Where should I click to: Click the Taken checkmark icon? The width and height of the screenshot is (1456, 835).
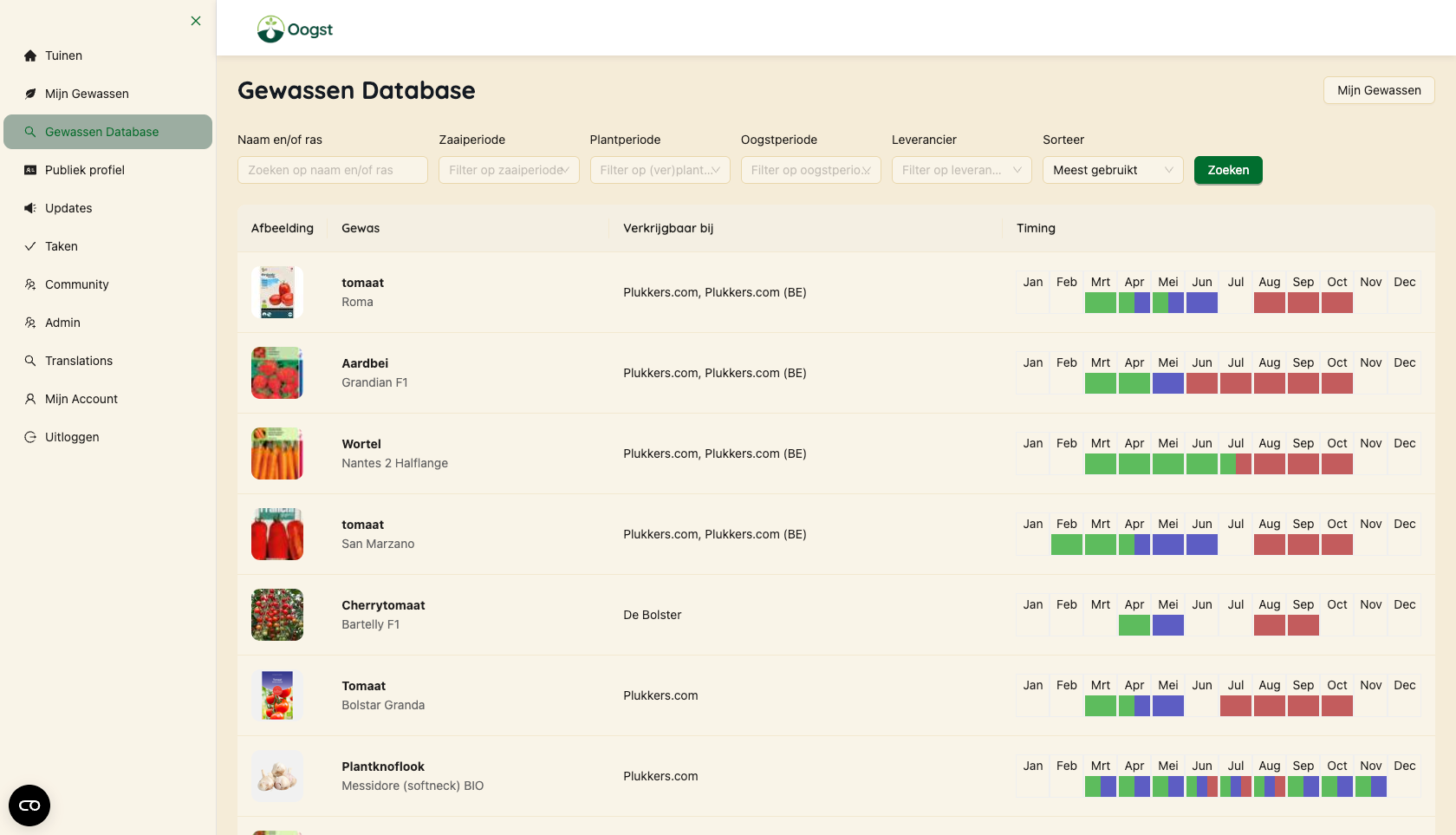coord(30,246)
